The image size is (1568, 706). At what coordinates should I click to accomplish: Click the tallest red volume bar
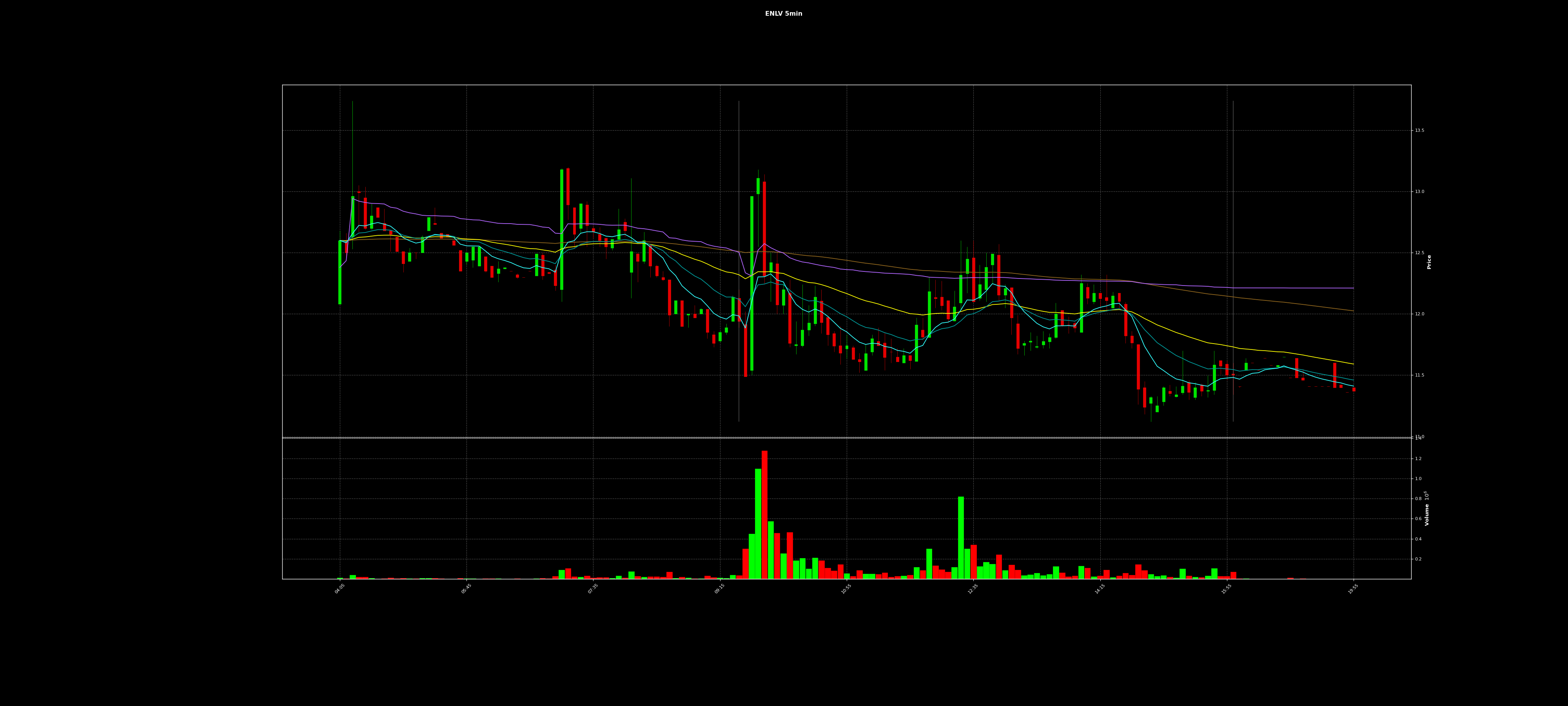[764, 515]
